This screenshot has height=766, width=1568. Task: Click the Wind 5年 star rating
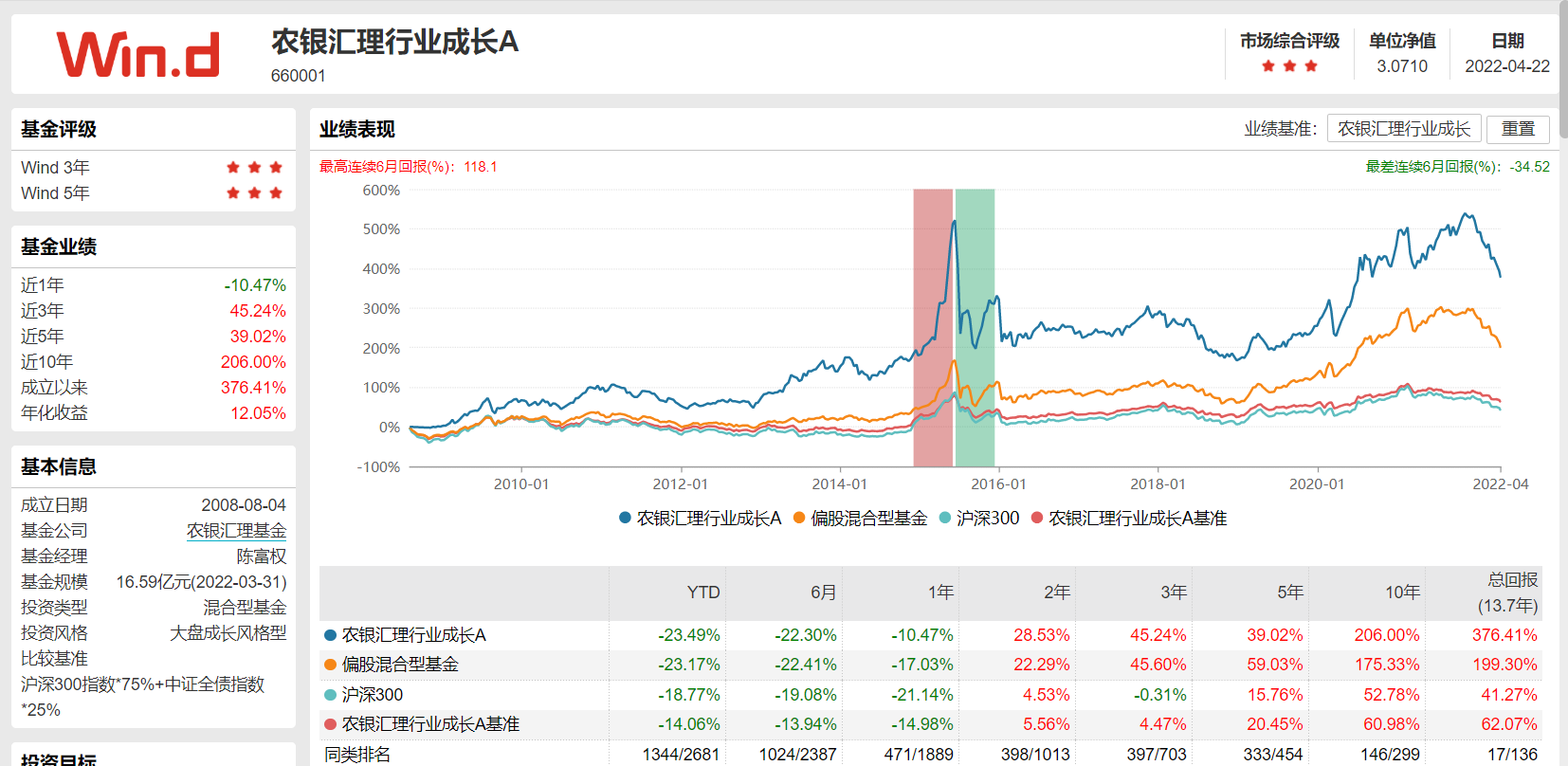click(254, 193)
